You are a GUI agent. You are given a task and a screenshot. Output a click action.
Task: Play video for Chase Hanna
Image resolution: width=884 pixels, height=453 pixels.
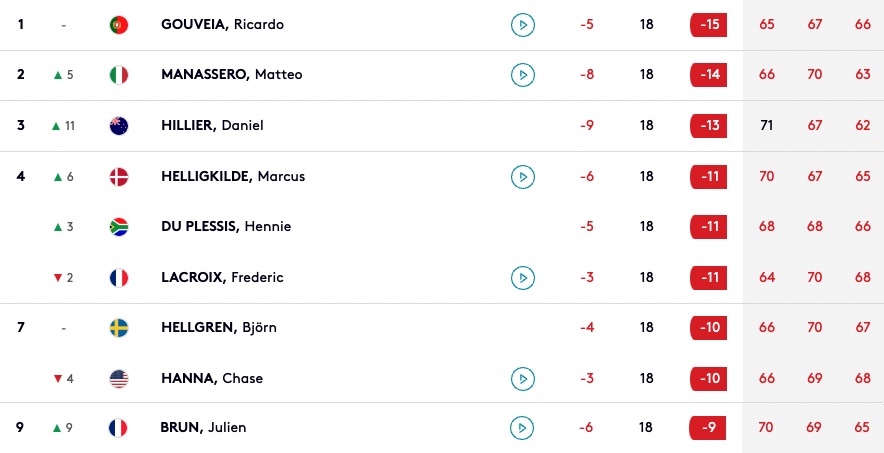523,379
